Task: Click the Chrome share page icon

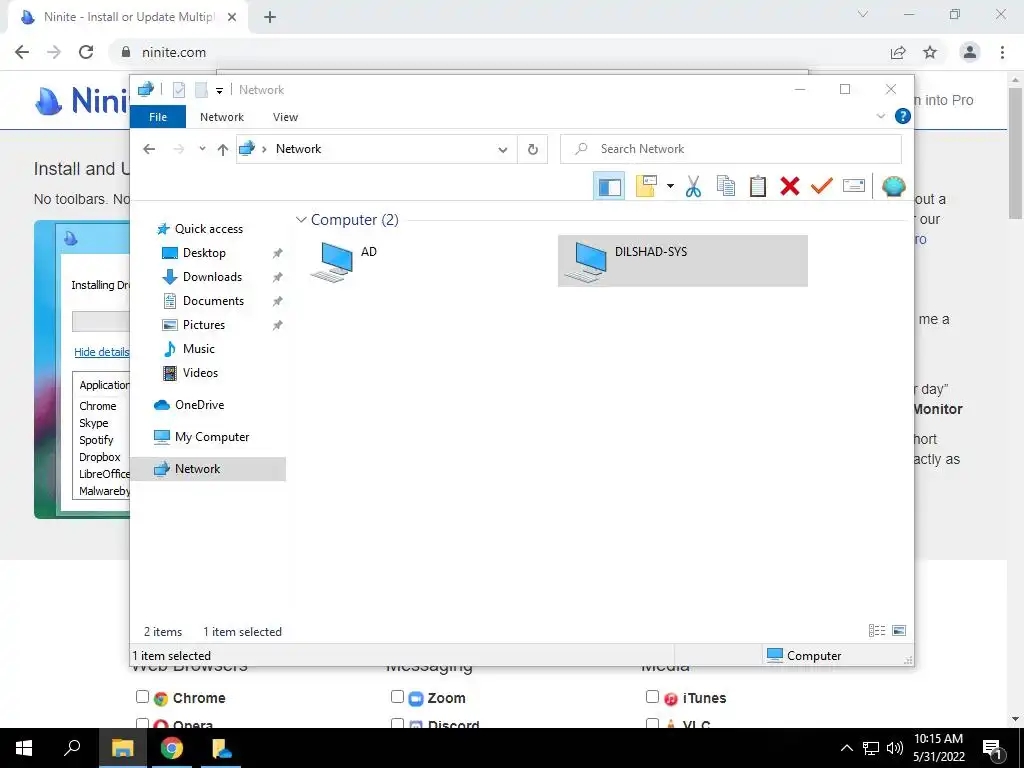Action: click(898, 52)
